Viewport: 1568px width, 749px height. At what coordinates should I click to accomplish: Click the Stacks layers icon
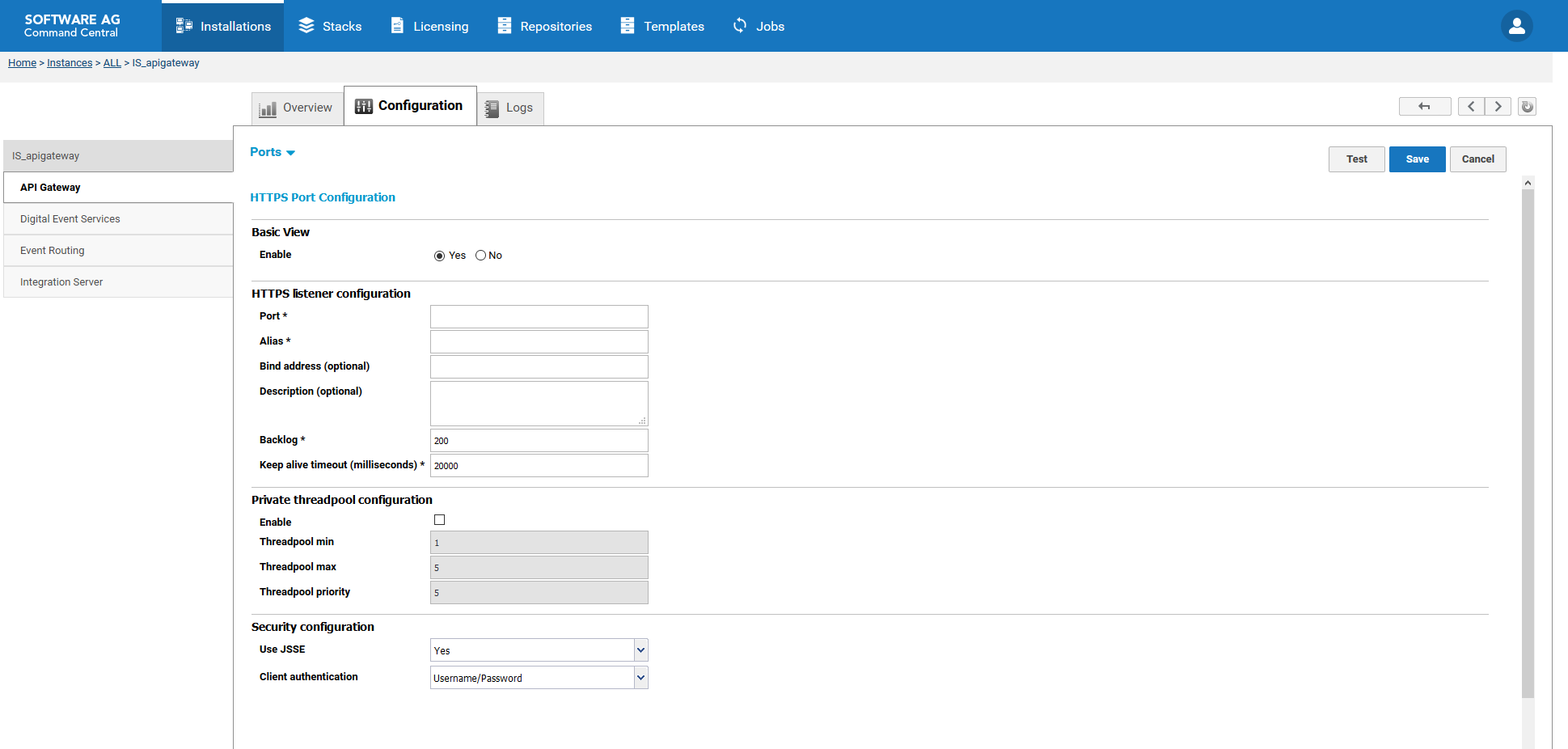(x=306, y=26)
